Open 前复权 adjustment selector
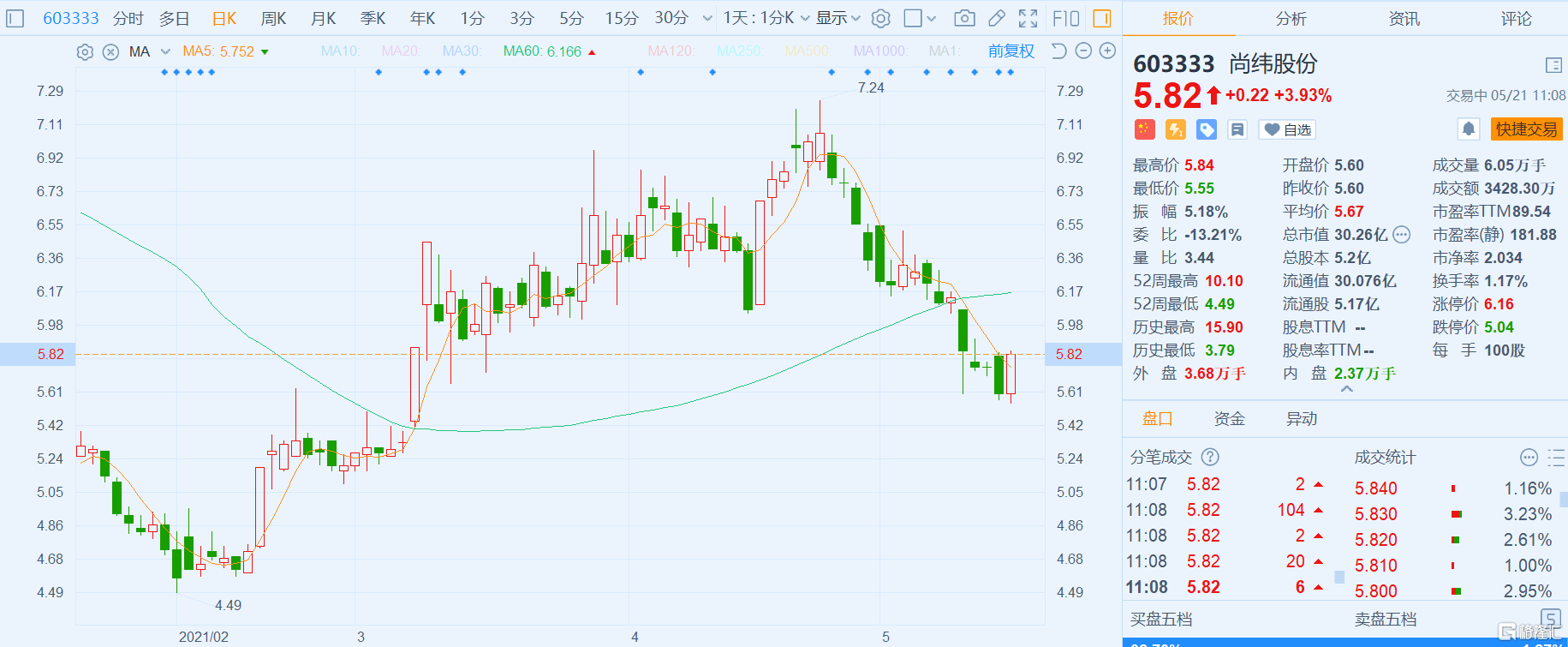1568x647 pixels. point(1011,51)
